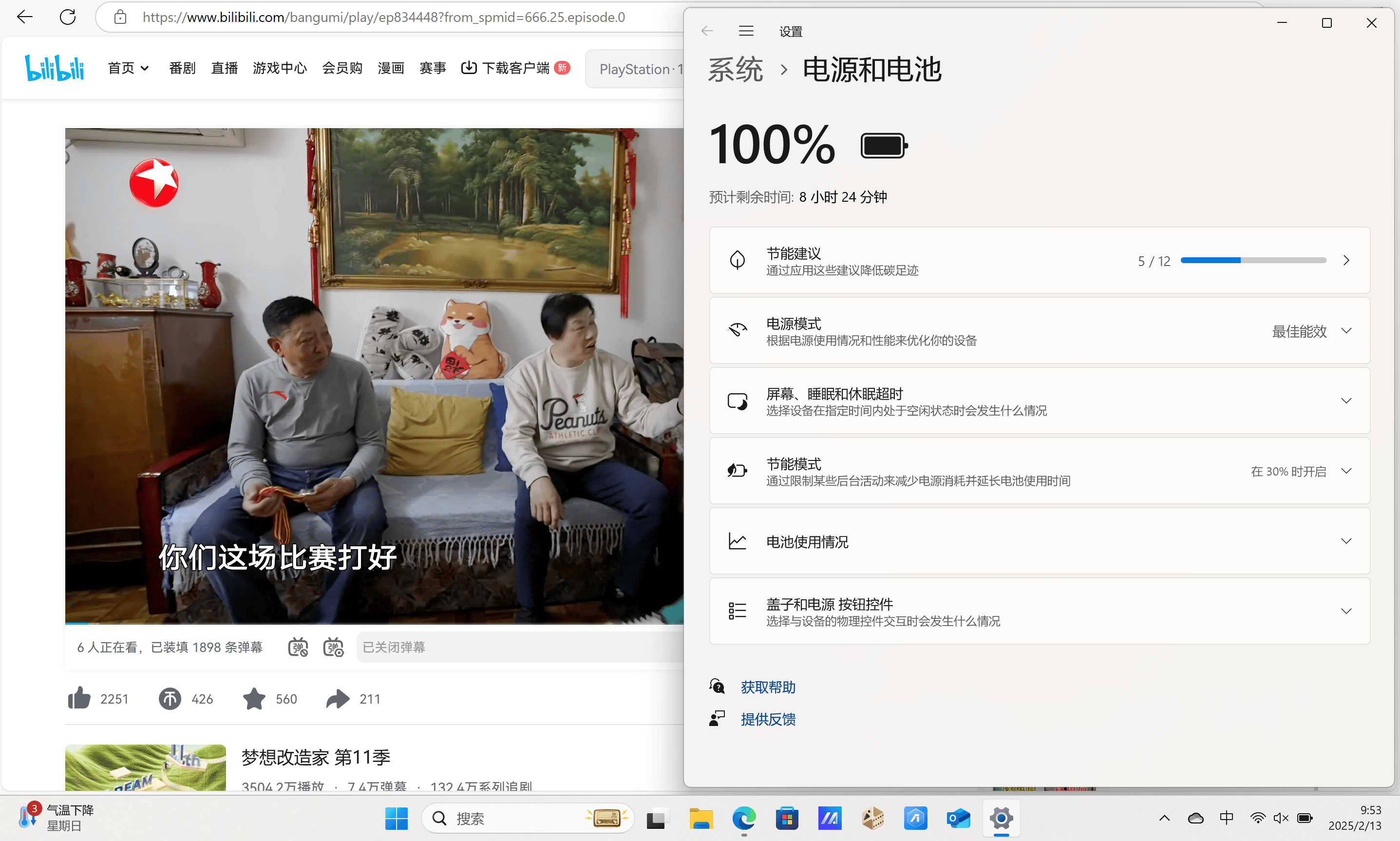Click the 提供反馈 link

(768, 719)
